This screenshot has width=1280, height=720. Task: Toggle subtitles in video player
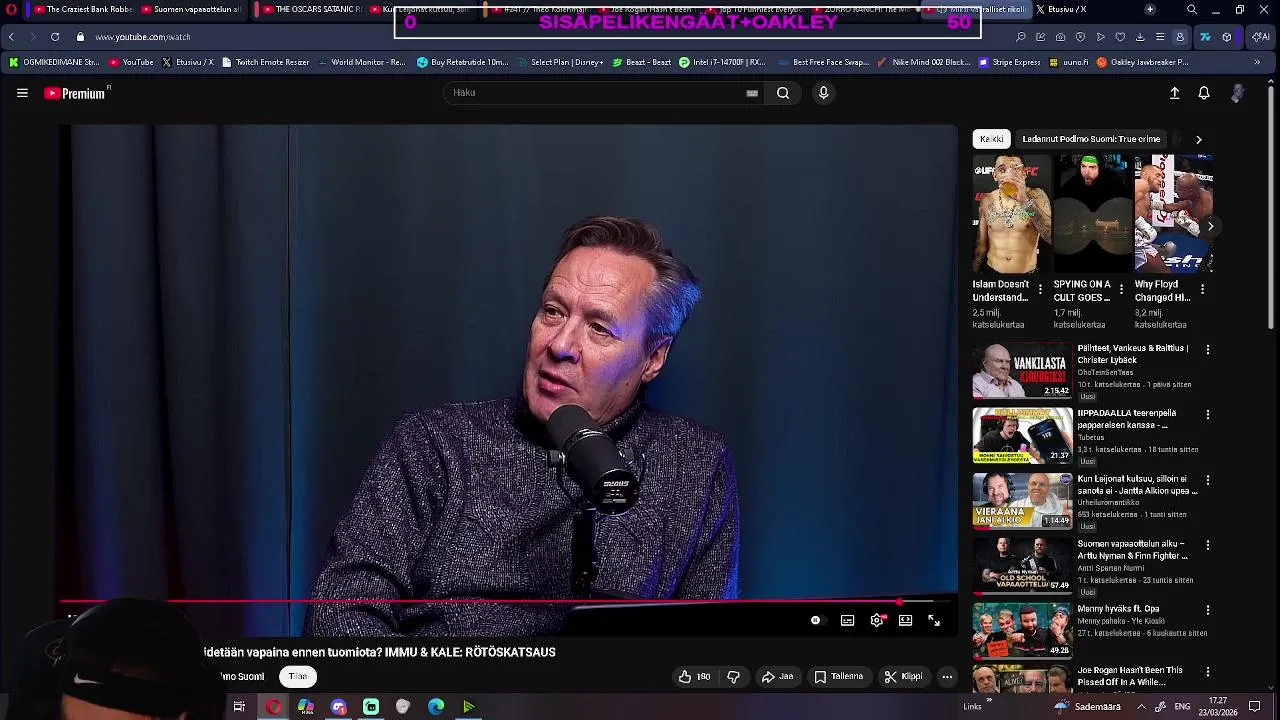[847, 621]
